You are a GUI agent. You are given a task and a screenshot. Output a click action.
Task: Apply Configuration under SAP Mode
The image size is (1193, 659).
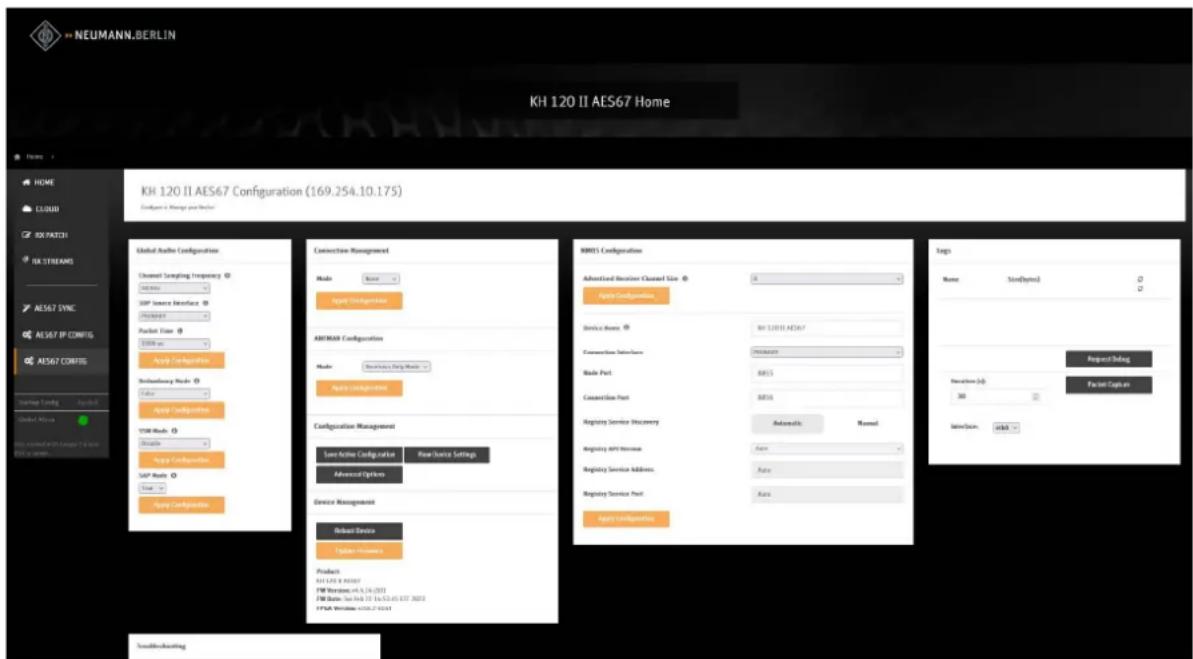(x=181, y=505)
